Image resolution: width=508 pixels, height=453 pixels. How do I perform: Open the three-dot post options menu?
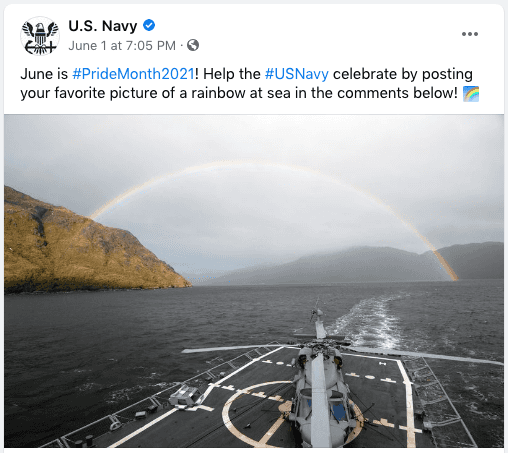pos(470,34)
